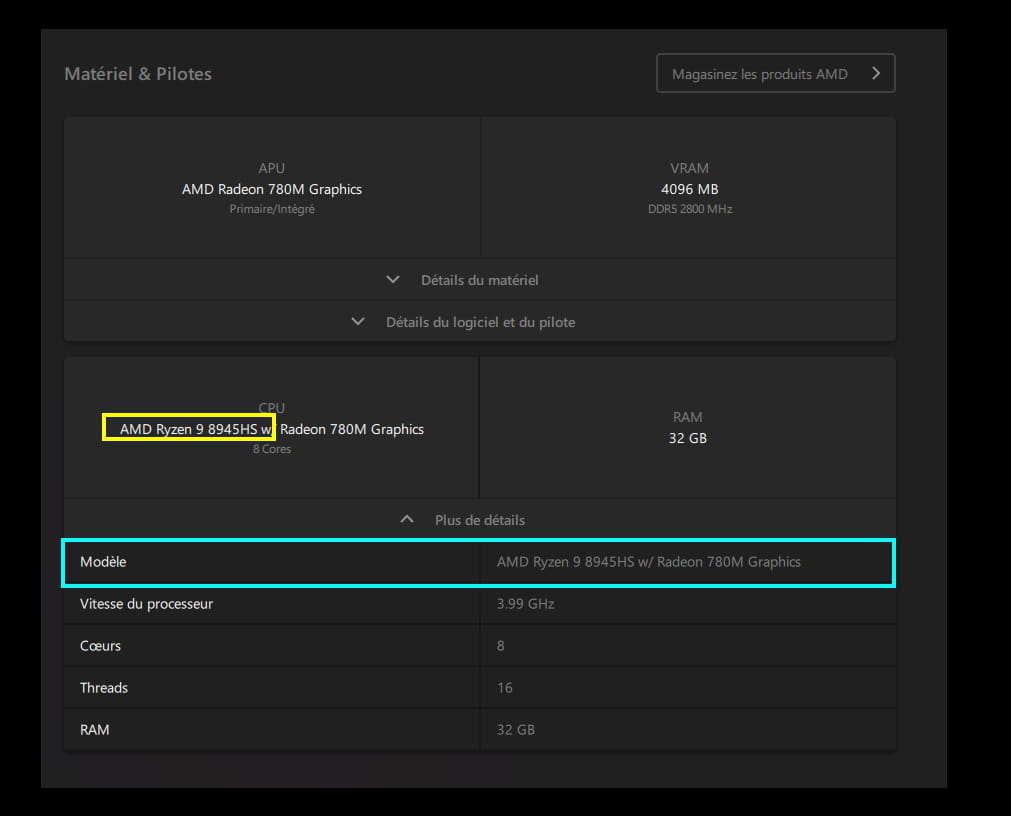Select the Cœurs value 8

(x=500, y=645)
